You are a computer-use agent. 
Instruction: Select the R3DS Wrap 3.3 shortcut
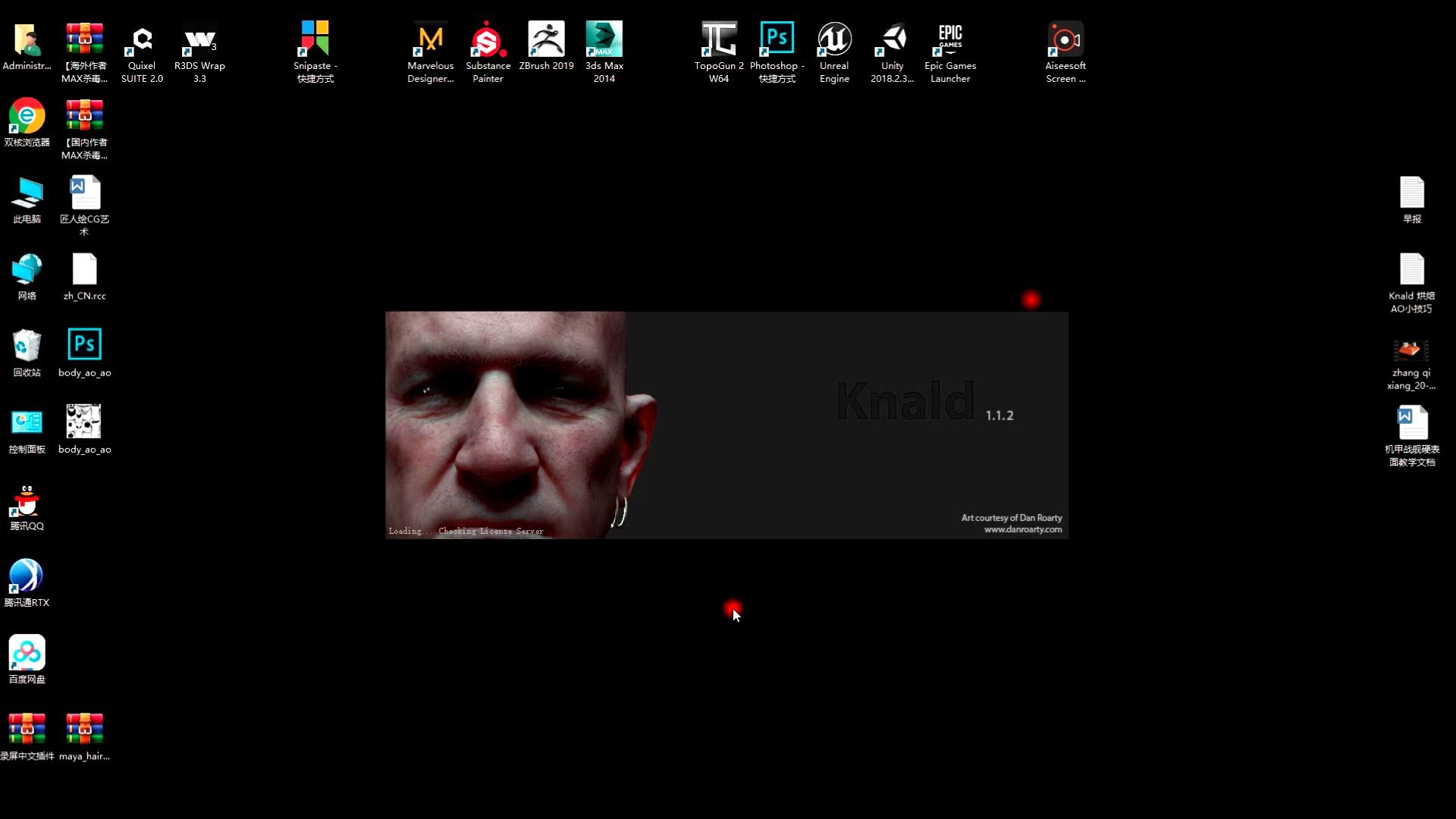coord(199,40)
